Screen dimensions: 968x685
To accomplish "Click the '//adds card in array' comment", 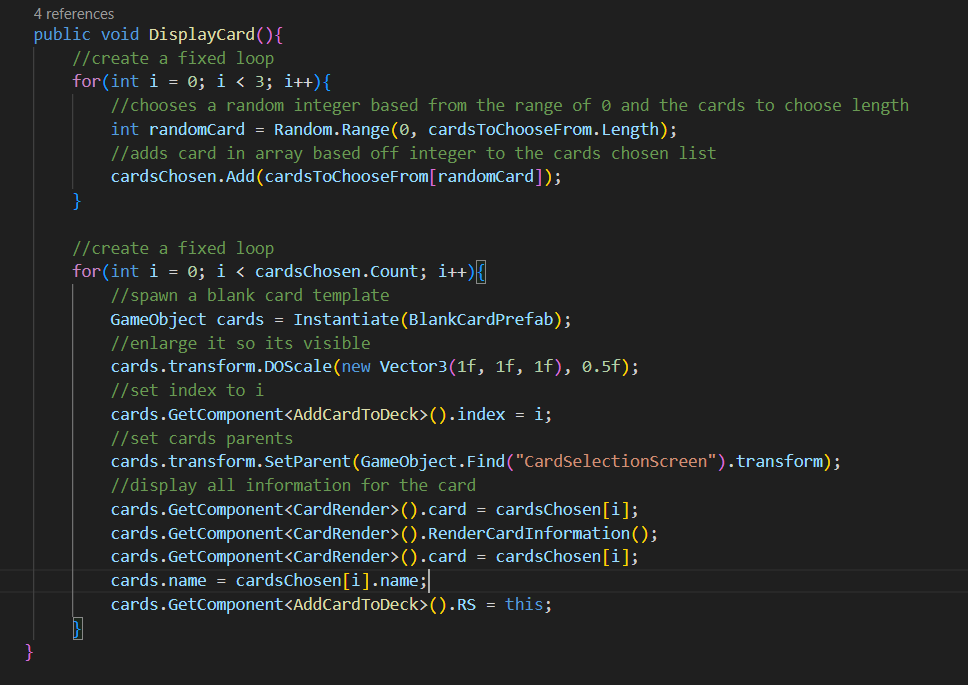I will click(414, 153).
